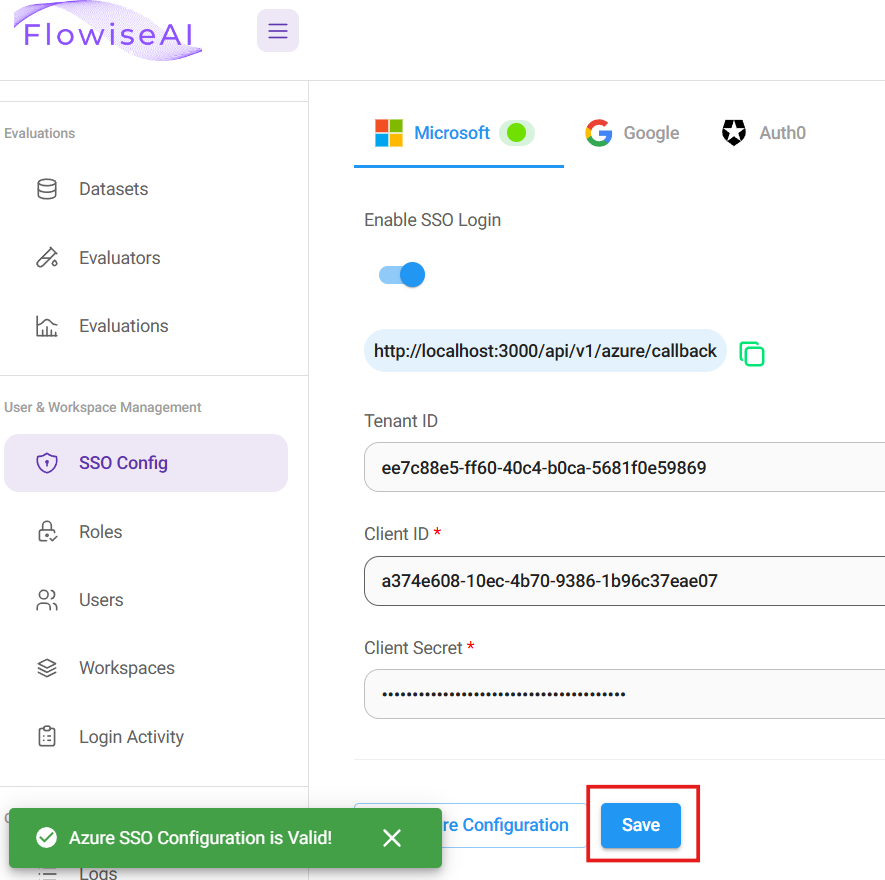Click the Evaluators icon in sidebar

47,258
